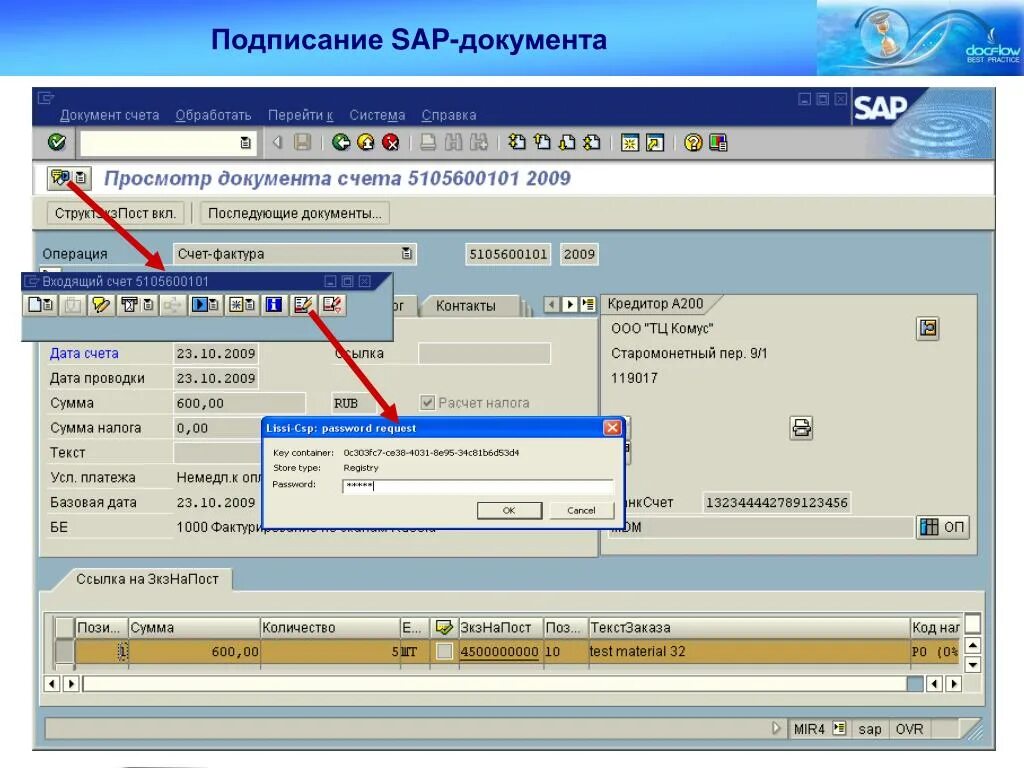Image resolution: width=1024 pixels, height=768 pixels.
Task: Click the Sign document icon
Action: 302,304
